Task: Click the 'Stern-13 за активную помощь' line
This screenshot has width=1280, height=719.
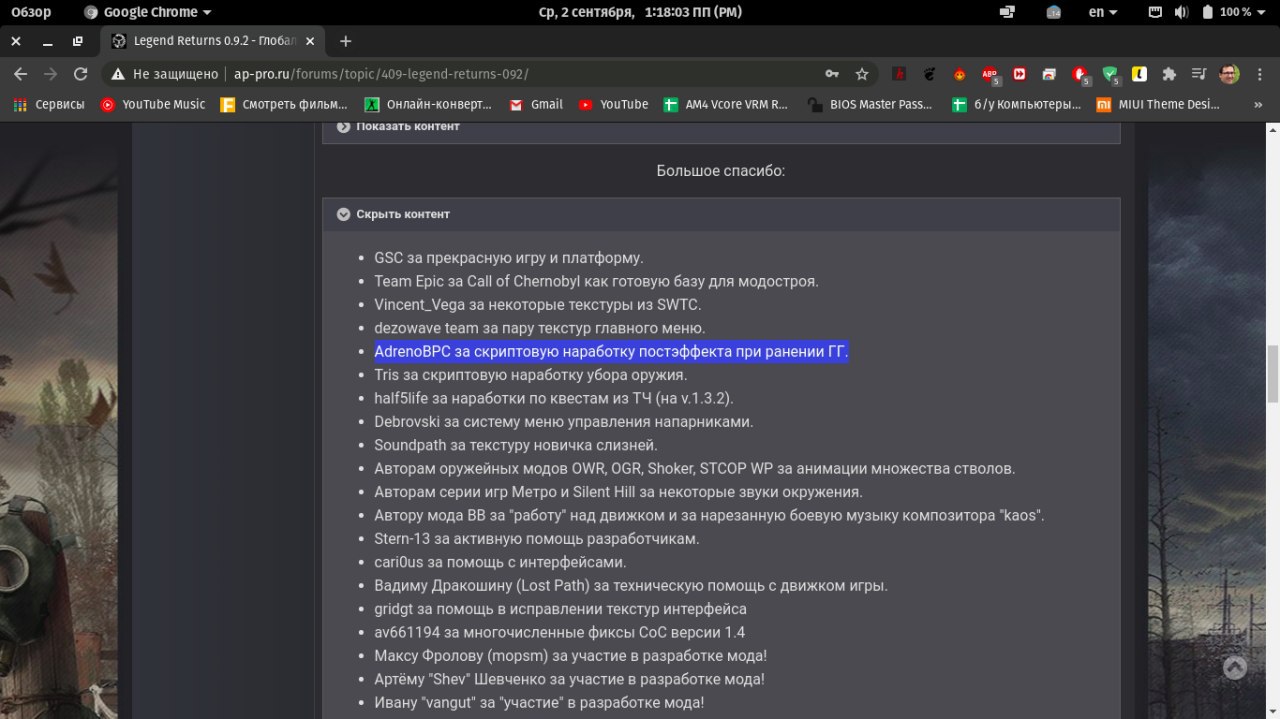Action: point(537,539)
